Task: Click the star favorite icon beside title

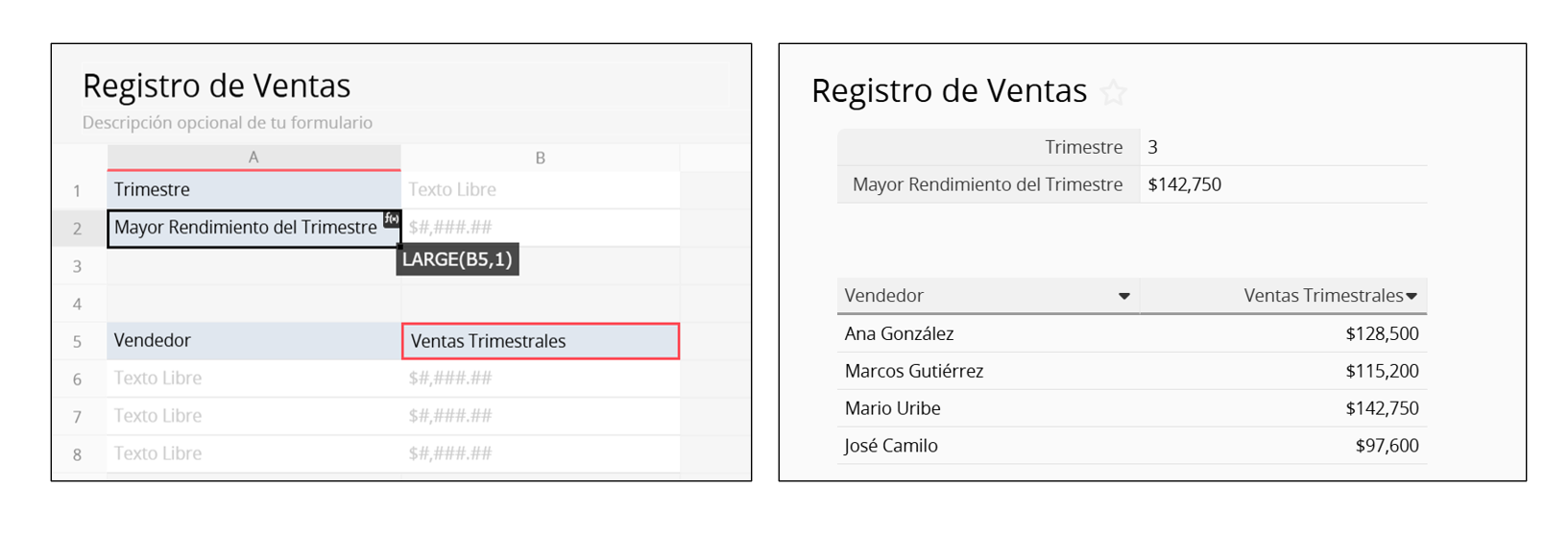Action: 1113,92
